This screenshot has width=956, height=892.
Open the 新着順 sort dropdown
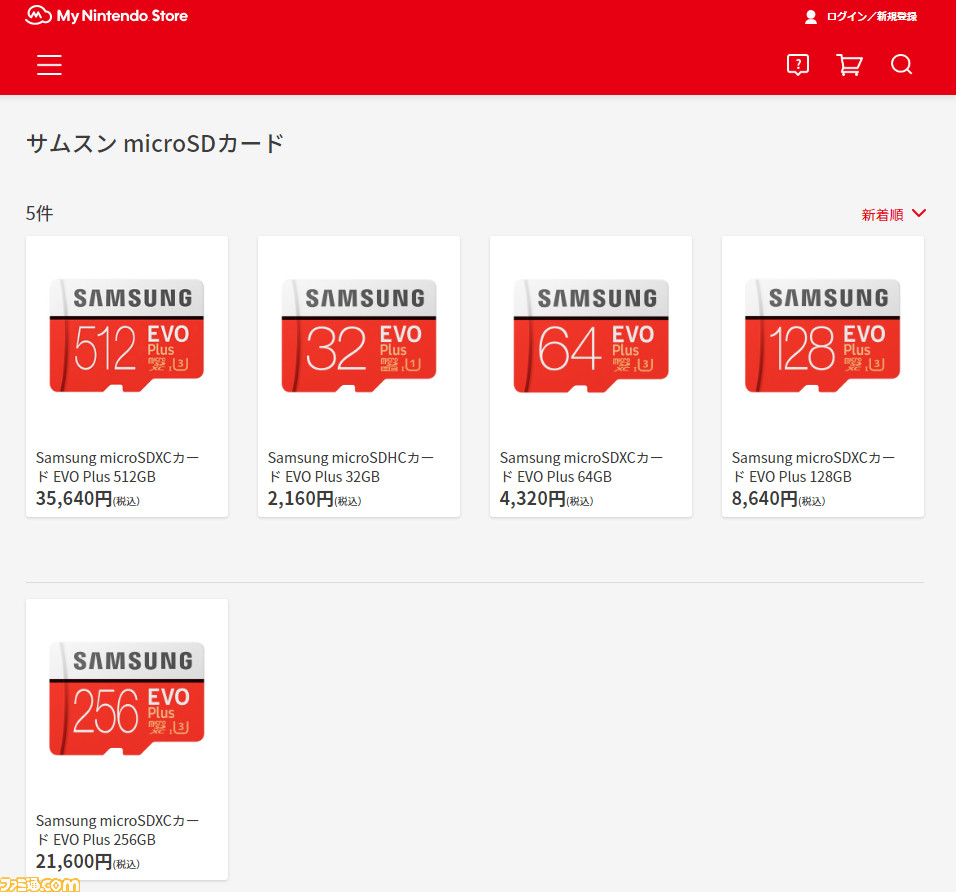[x=894, y=214]
